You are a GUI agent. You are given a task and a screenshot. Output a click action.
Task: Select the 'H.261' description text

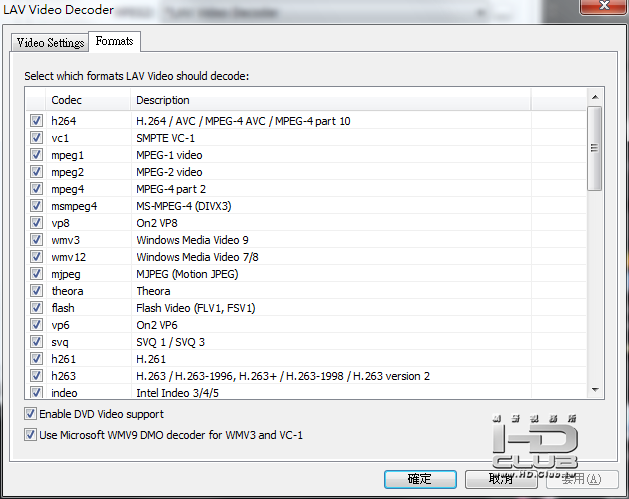(151, 359)
